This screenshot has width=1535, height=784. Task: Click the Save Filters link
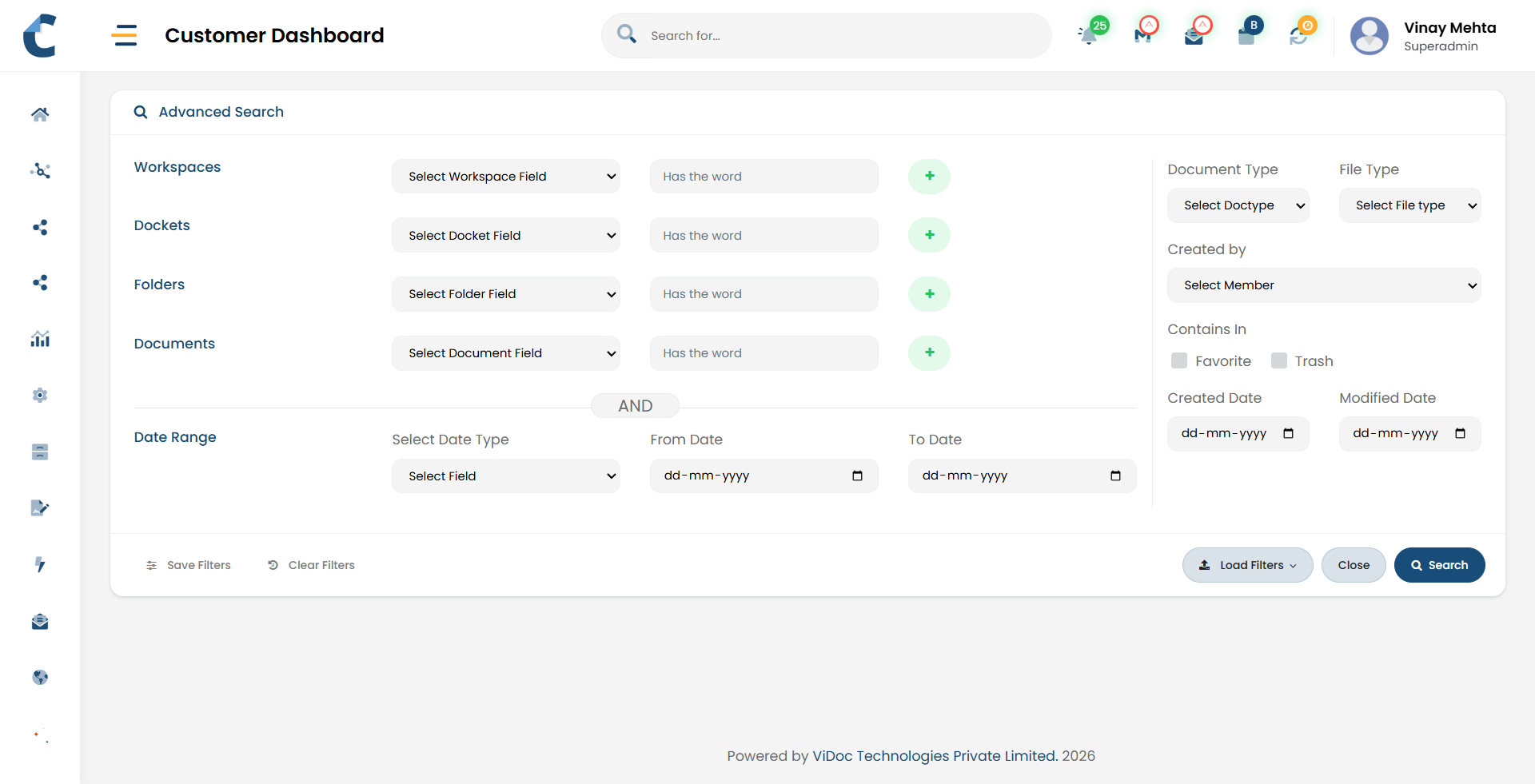coord(189,565)
